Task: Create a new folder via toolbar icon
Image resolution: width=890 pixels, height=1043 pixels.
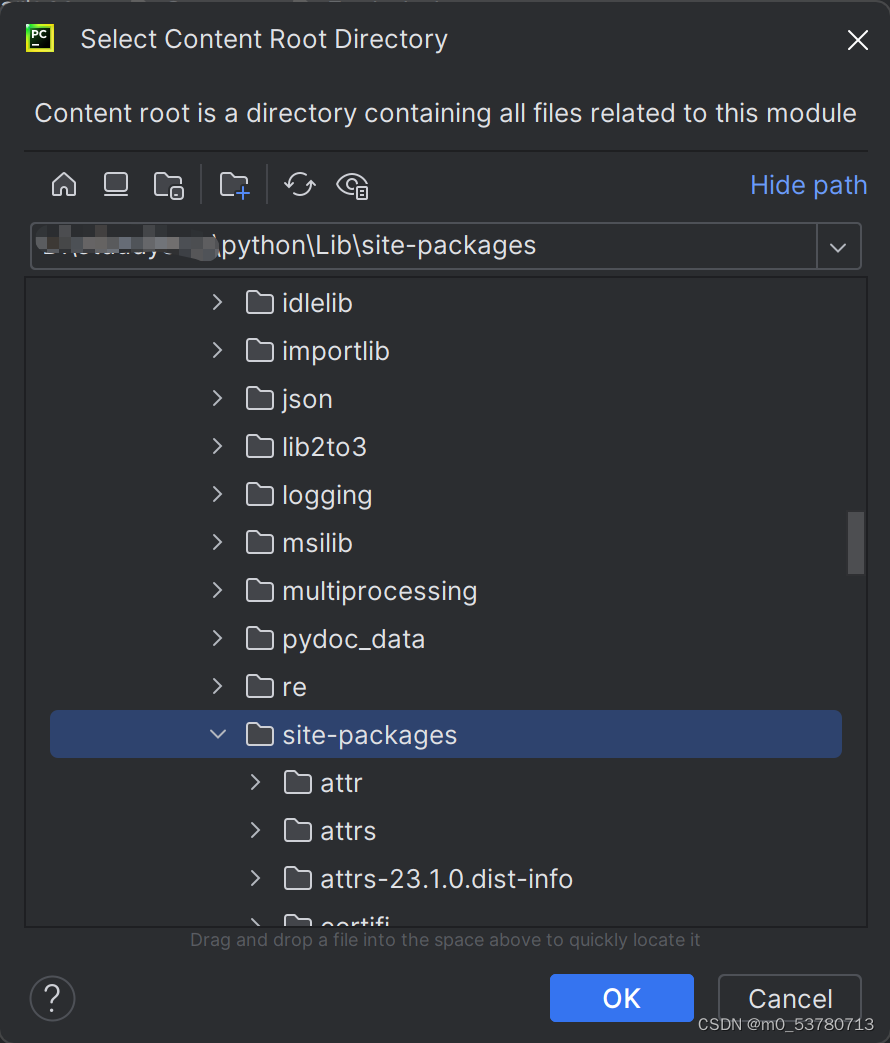Action: [235, 185]
